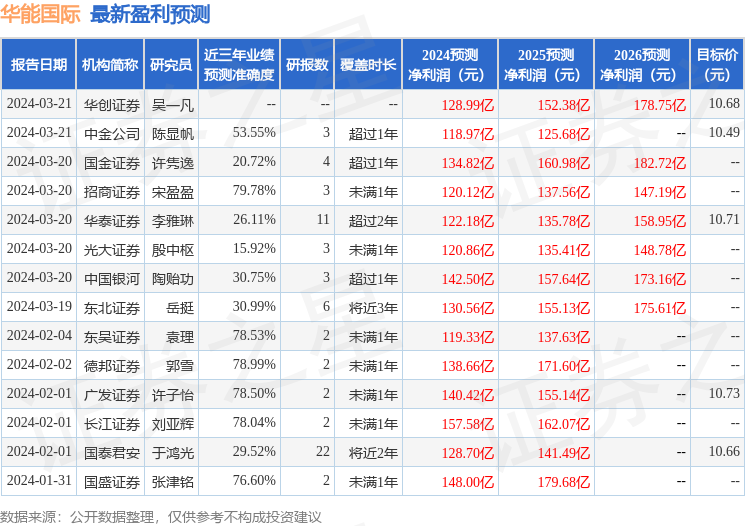Click accuracy value 79.78%
This screenshot has height=526, width=745.
click(x=254, y=190)
